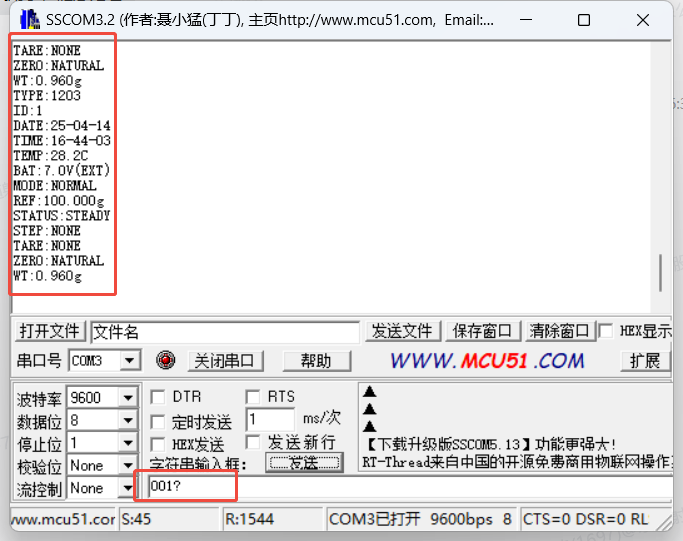Click the string input field containing 001?
683x541 pixels.
tap(409, 487)
